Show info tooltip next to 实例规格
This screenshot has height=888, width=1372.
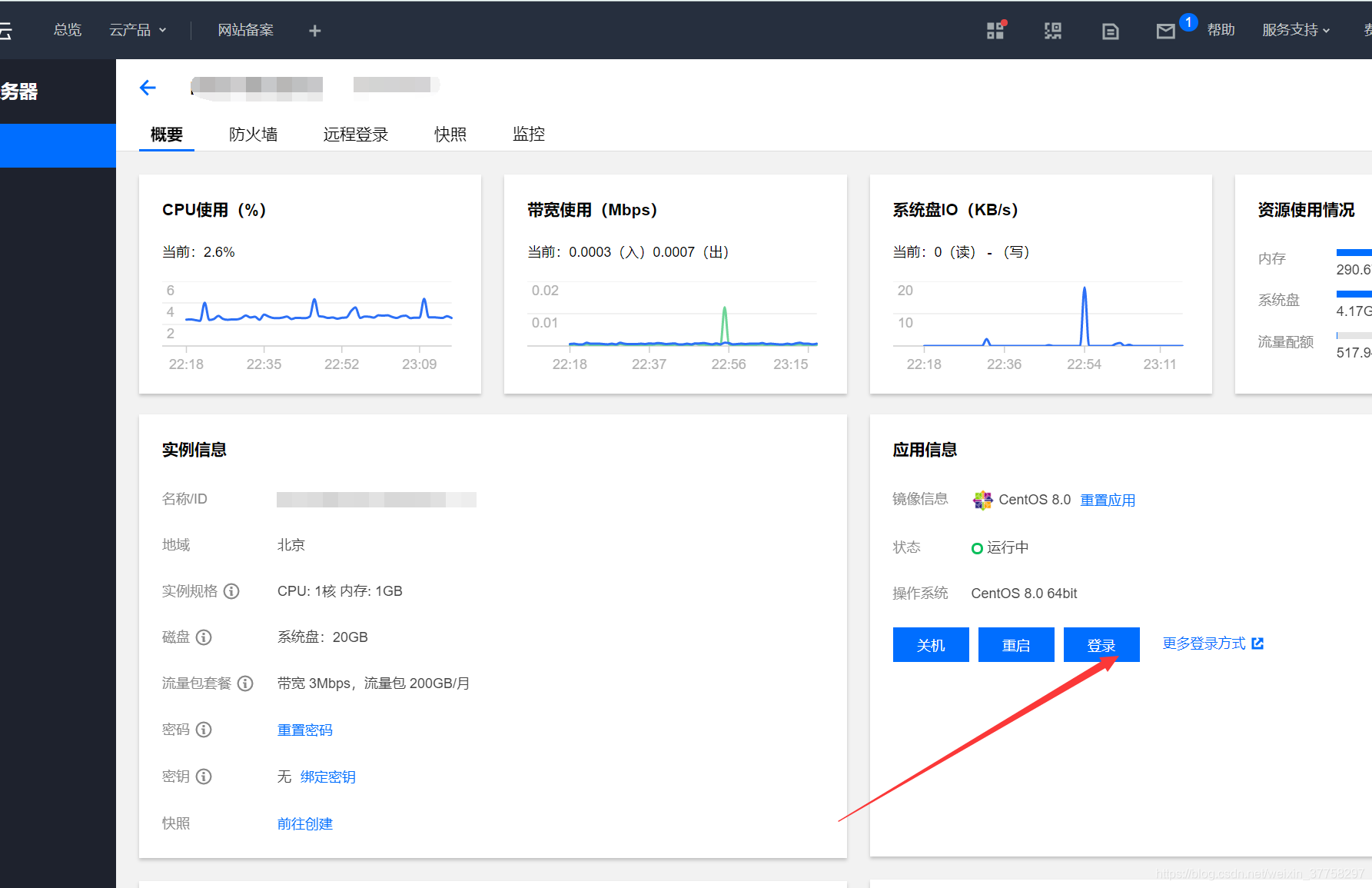(x=231, y=591)
